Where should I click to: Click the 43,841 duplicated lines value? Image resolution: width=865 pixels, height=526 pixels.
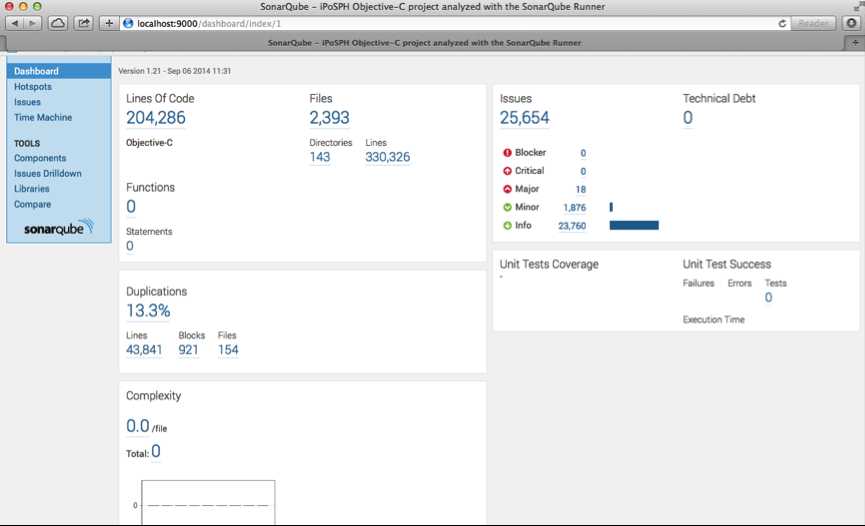(x=144, y=350)
